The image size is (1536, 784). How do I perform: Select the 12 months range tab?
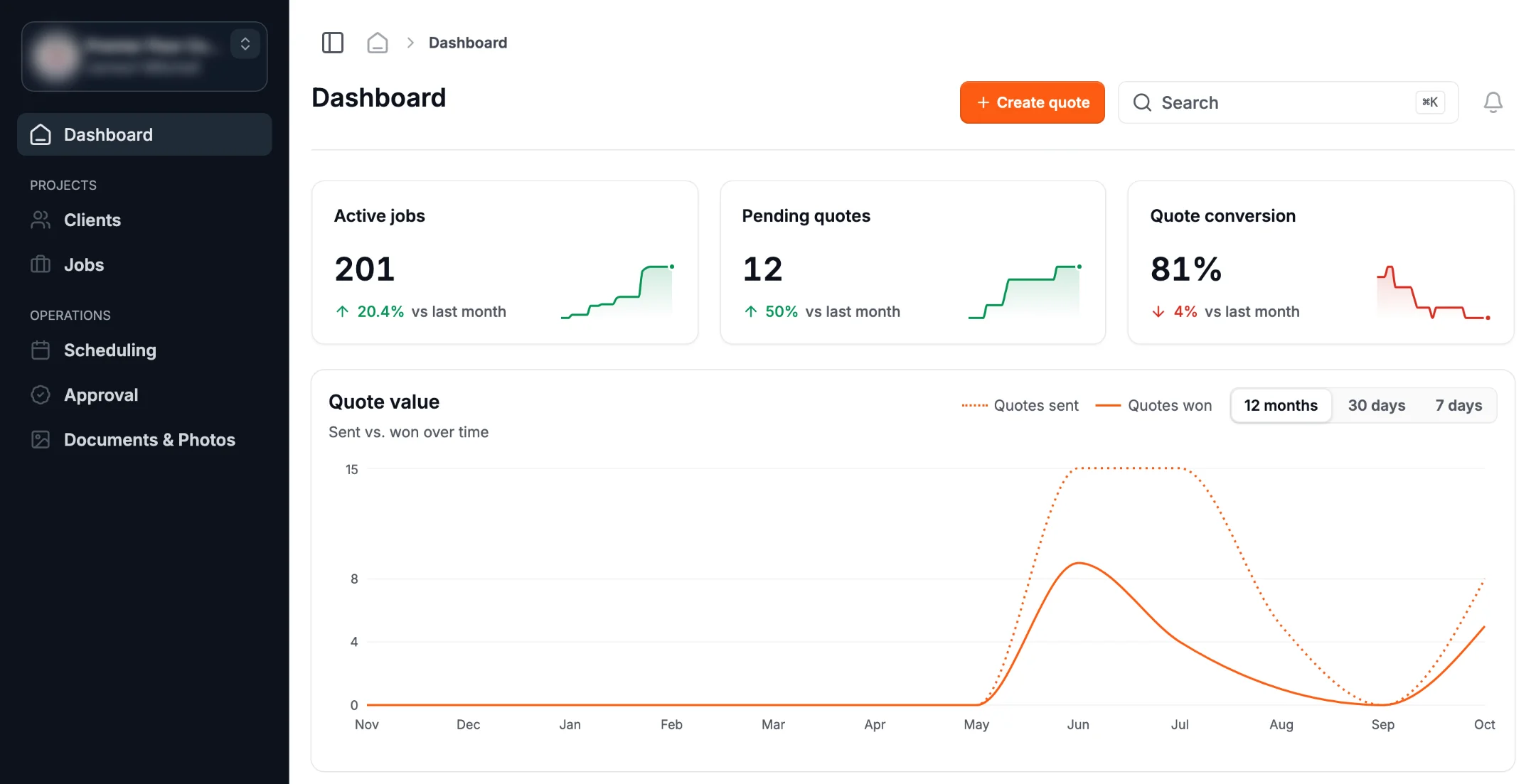pyautogui.click(x=1281, y=405)
